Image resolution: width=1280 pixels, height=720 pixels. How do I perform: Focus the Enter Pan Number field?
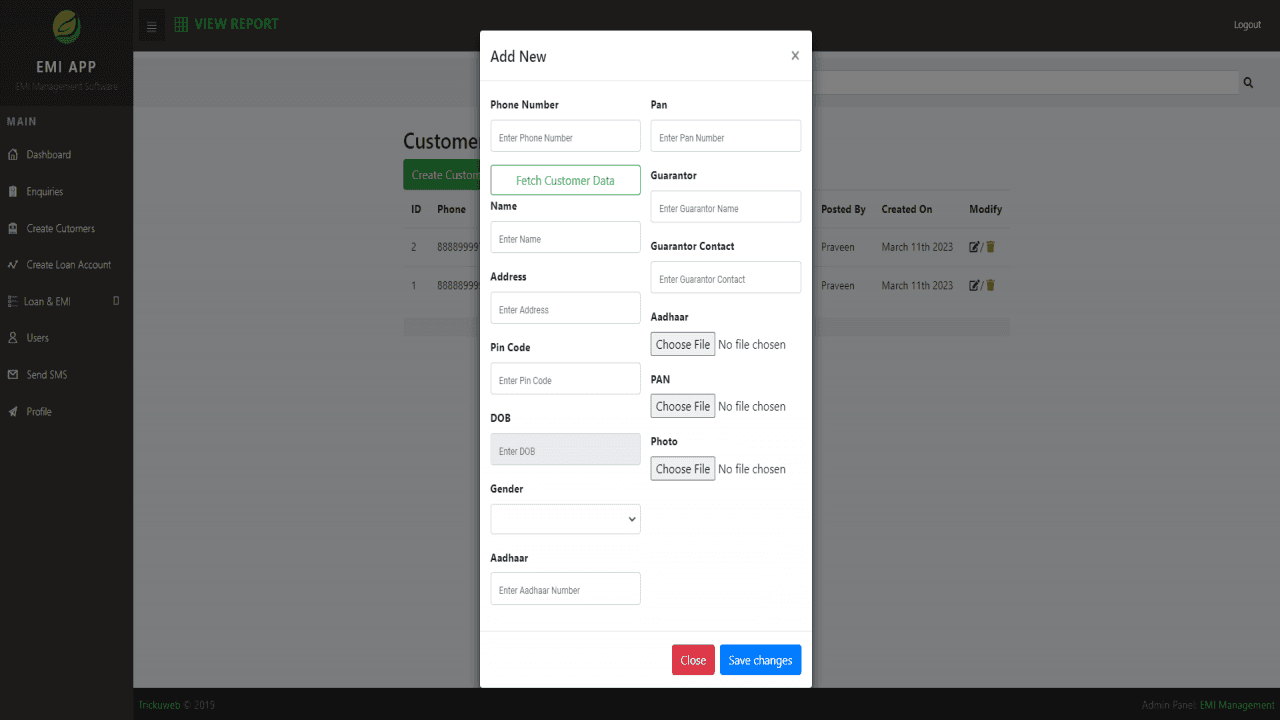(x=726, y=136)
